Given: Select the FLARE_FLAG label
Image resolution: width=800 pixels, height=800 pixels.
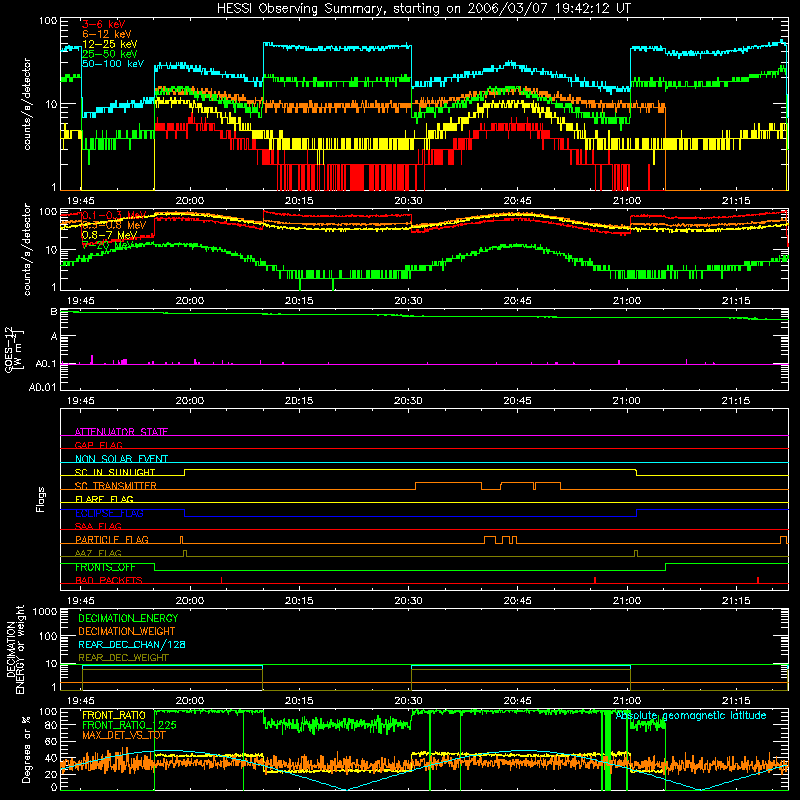Looking at the screenshot, I should [104, 499].
